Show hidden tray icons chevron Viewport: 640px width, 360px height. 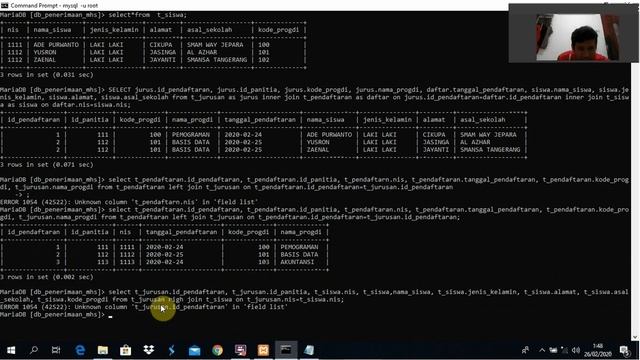[542, 350]
